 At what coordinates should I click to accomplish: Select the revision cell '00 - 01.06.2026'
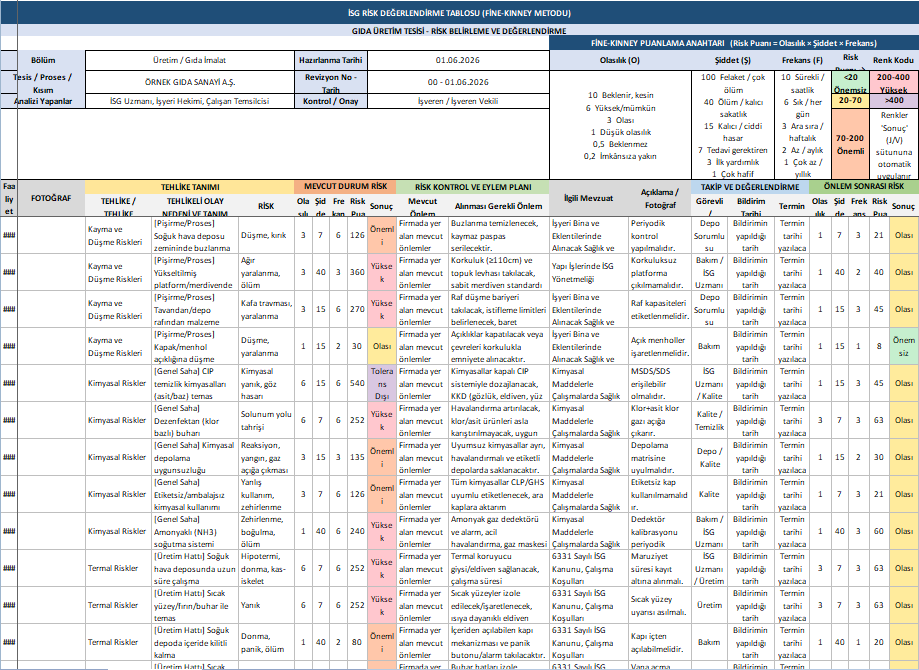pyautogui.click(x=458, y=82)
